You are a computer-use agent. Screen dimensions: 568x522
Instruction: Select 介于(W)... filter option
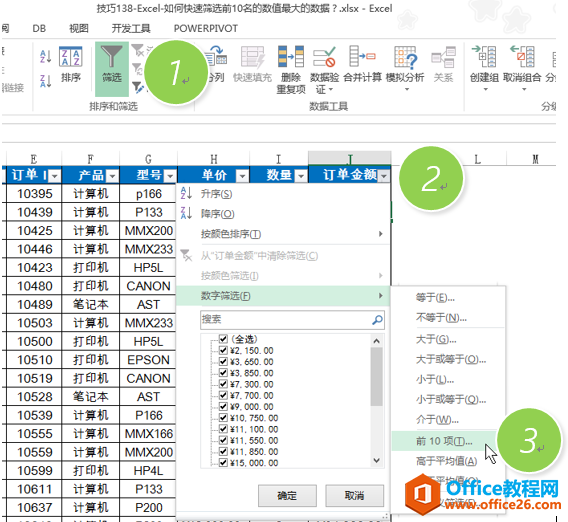[x=437, y=419]
